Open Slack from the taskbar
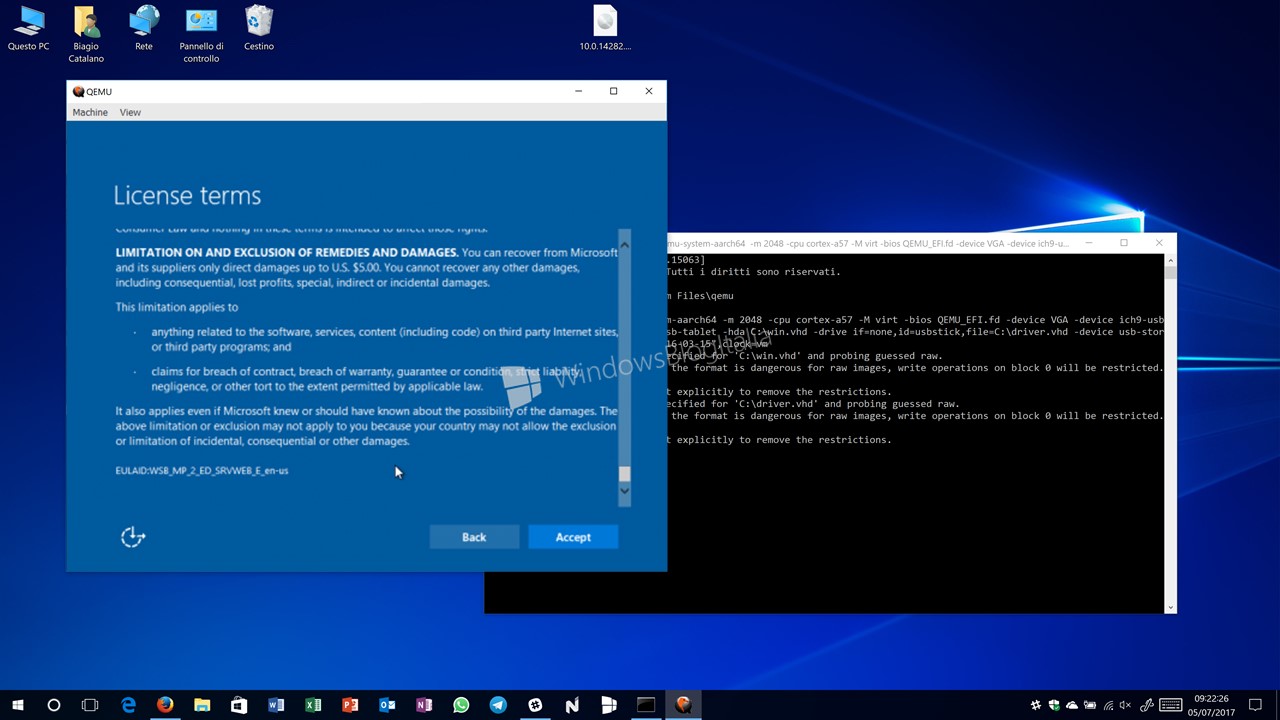Viewport: 1280px width, 720px height. pos(535,705)
